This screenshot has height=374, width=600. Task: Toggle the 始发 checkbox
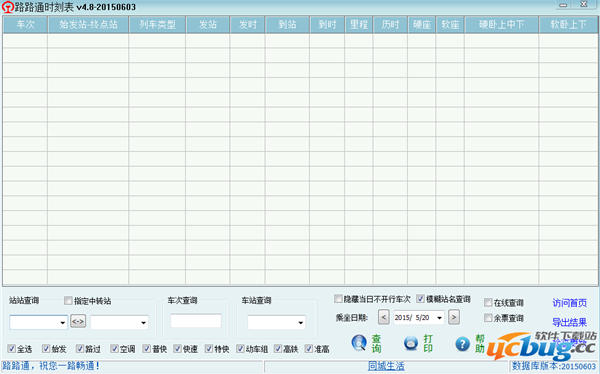(46, 348)
